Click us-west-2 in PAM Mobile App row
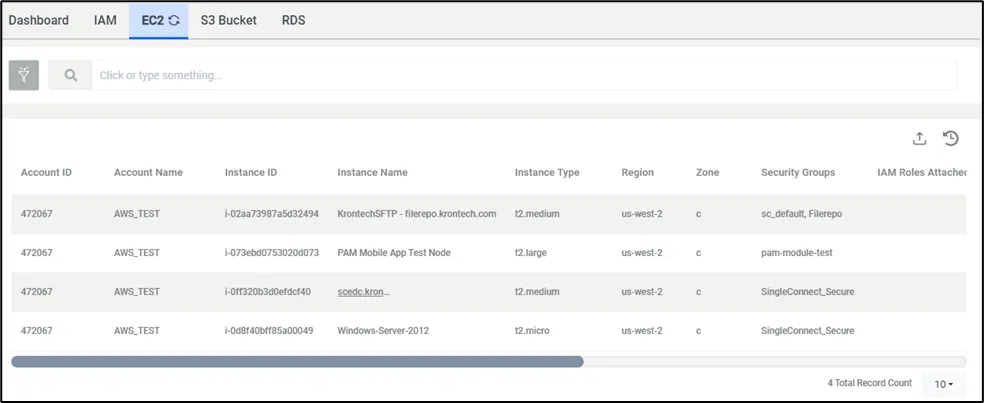Image resolution: width=984 pixels, height=403 pixels. [x=642, y=253]
